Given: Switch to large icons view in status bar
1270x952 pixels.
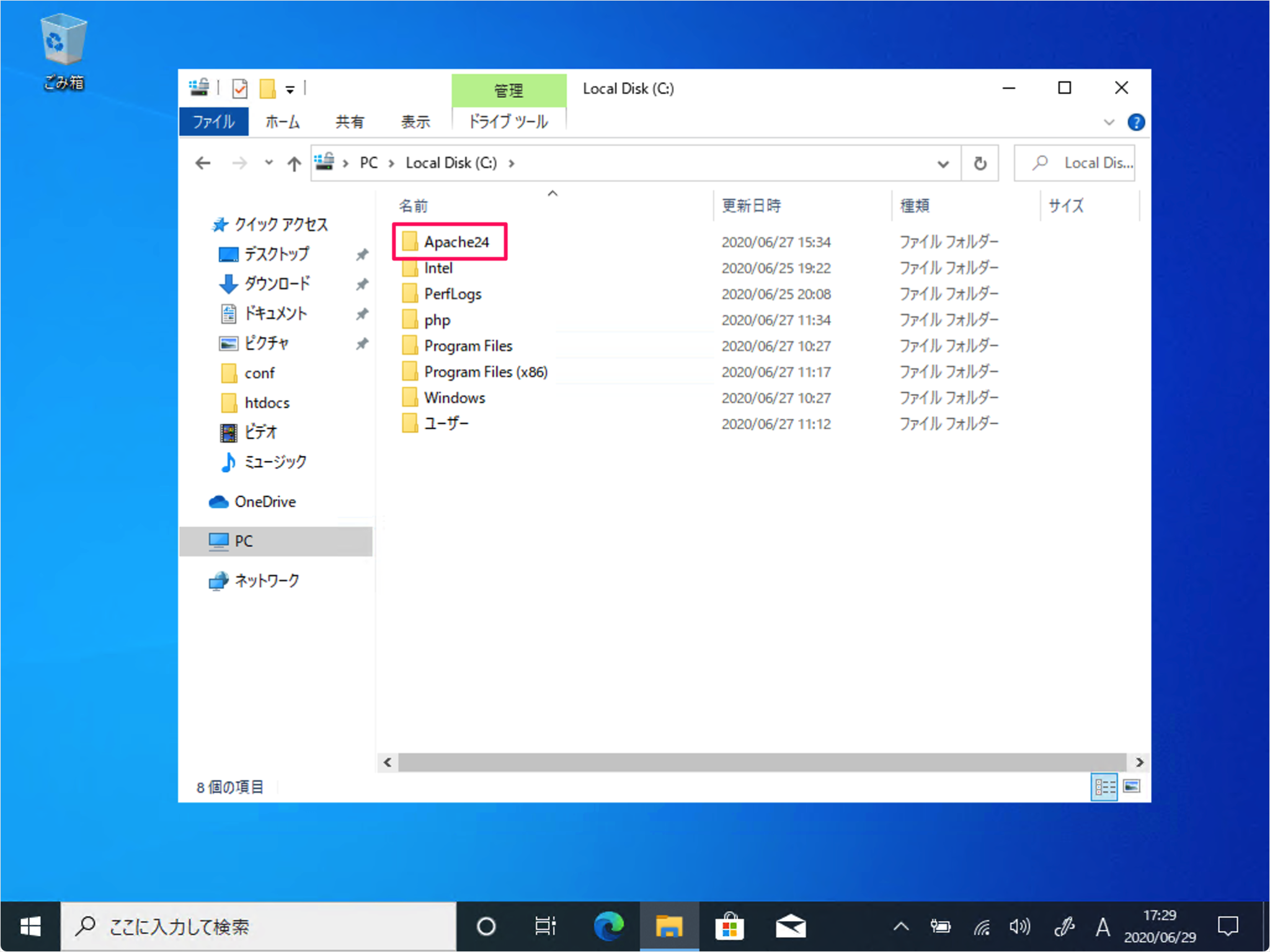Looking at the screenshot, I should pyautogui.click(x=1132, y=786).
